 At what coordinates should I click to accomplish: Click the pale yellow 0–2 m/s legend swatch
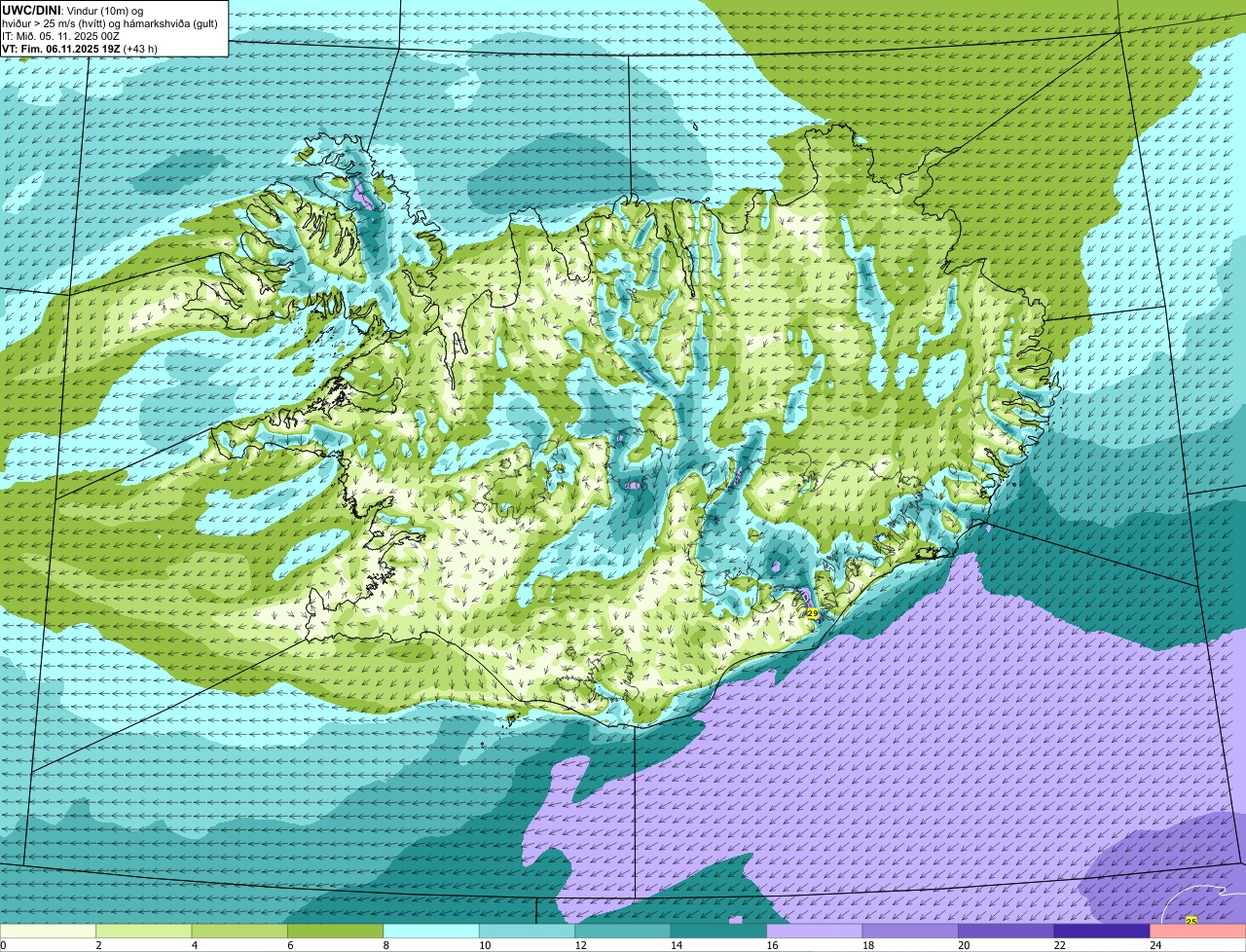(48, 931)
